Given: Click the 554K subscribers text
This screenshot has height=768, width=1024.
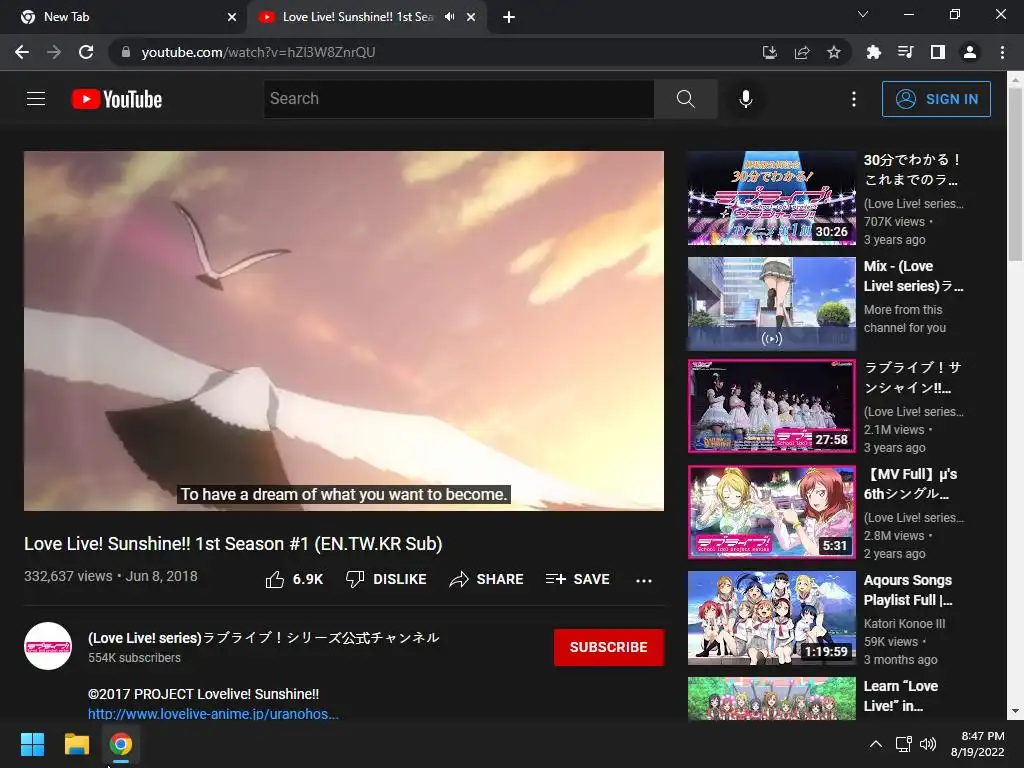Looking at the screenshot, I should coord(135,658).
